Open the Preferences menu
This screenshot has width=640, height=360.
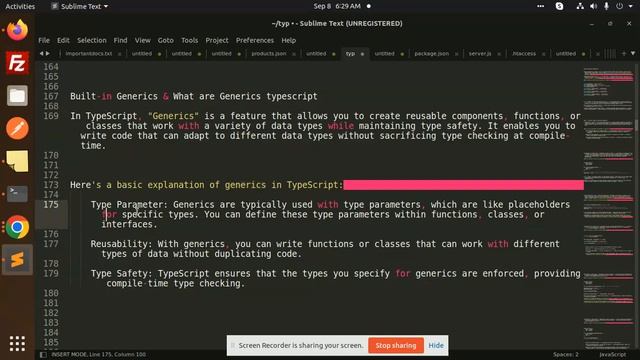pyautogui.click(x=255, y=40)
